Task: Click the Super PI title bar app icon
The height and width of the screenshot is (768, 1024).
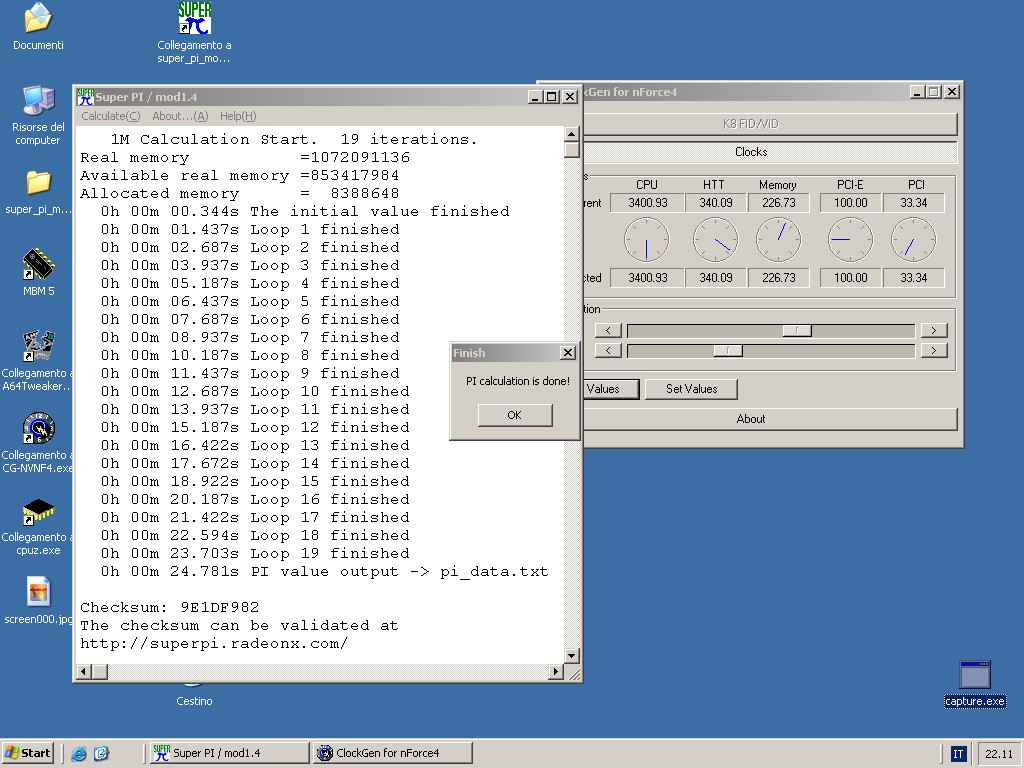Action: coord(86,97)
